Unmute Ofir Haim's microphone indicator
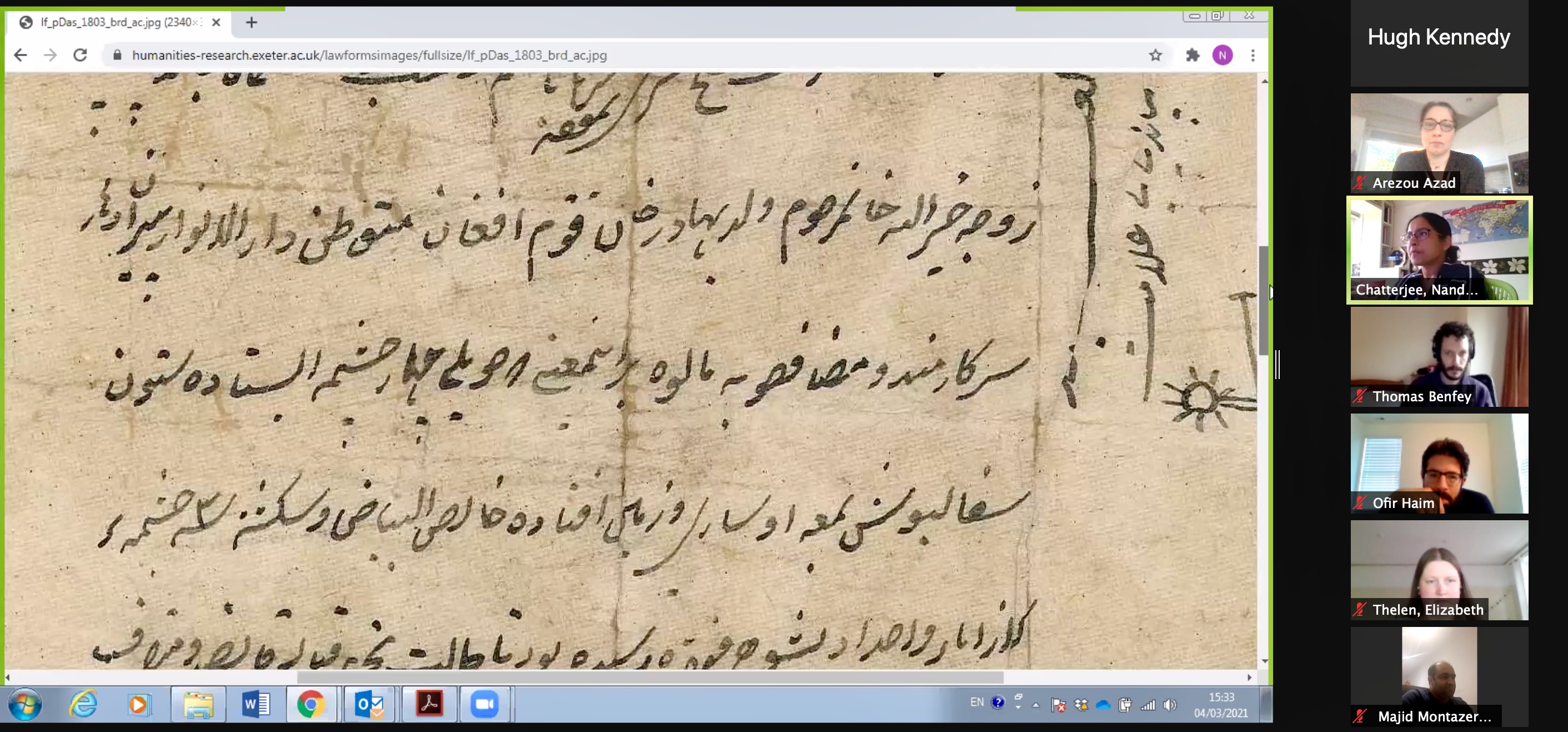The width and height of the screenshot is (1568, 732). pos(1359,503)
